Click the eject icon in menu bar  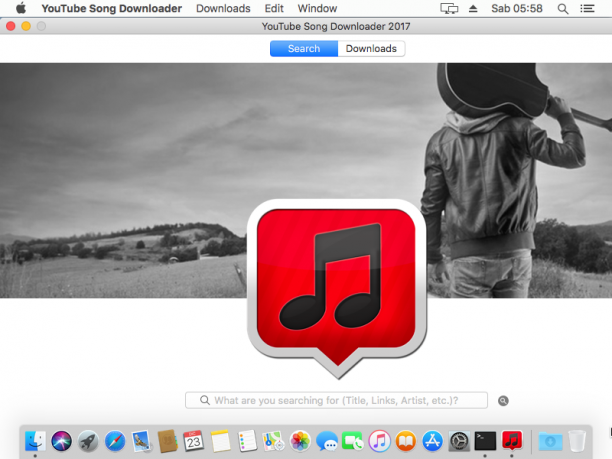(x=473, y=8)
